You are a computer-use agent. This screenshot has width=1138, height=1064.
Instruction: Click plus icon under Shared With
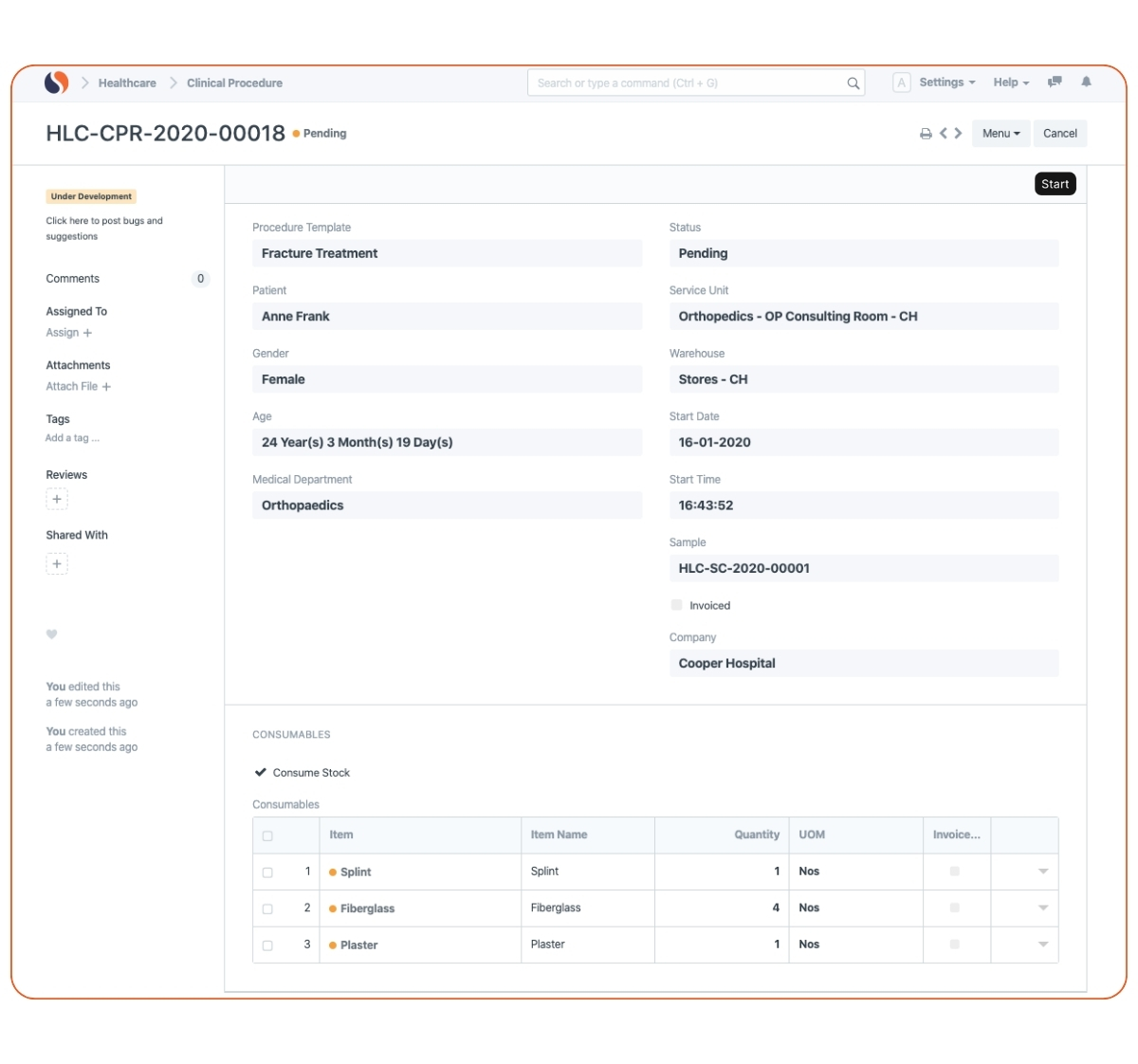pos(57,564)
